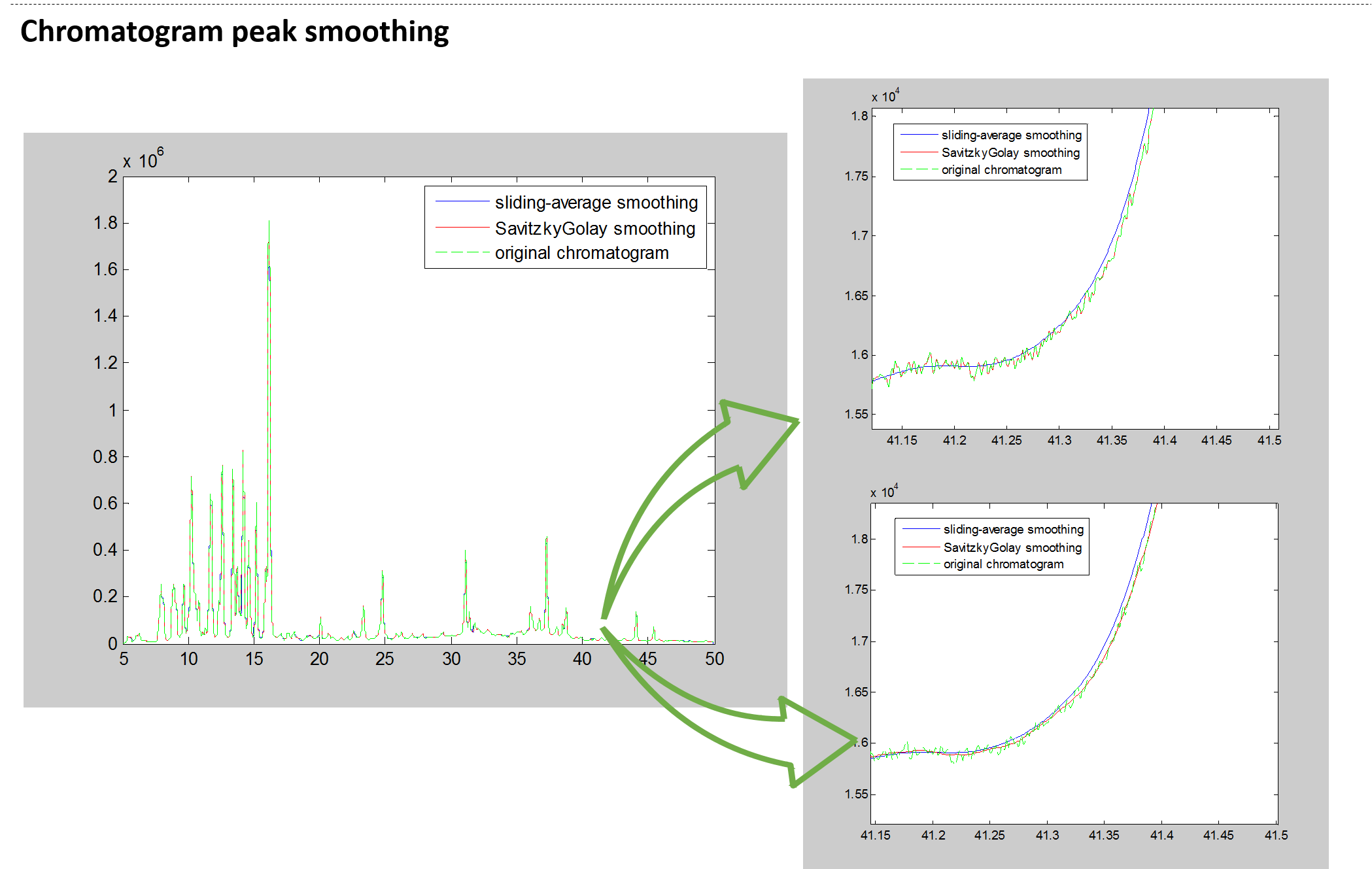
Task: Click 'SavitzkyGolay smoothing' in top-right plot legend
Action: coord(1010,152)
